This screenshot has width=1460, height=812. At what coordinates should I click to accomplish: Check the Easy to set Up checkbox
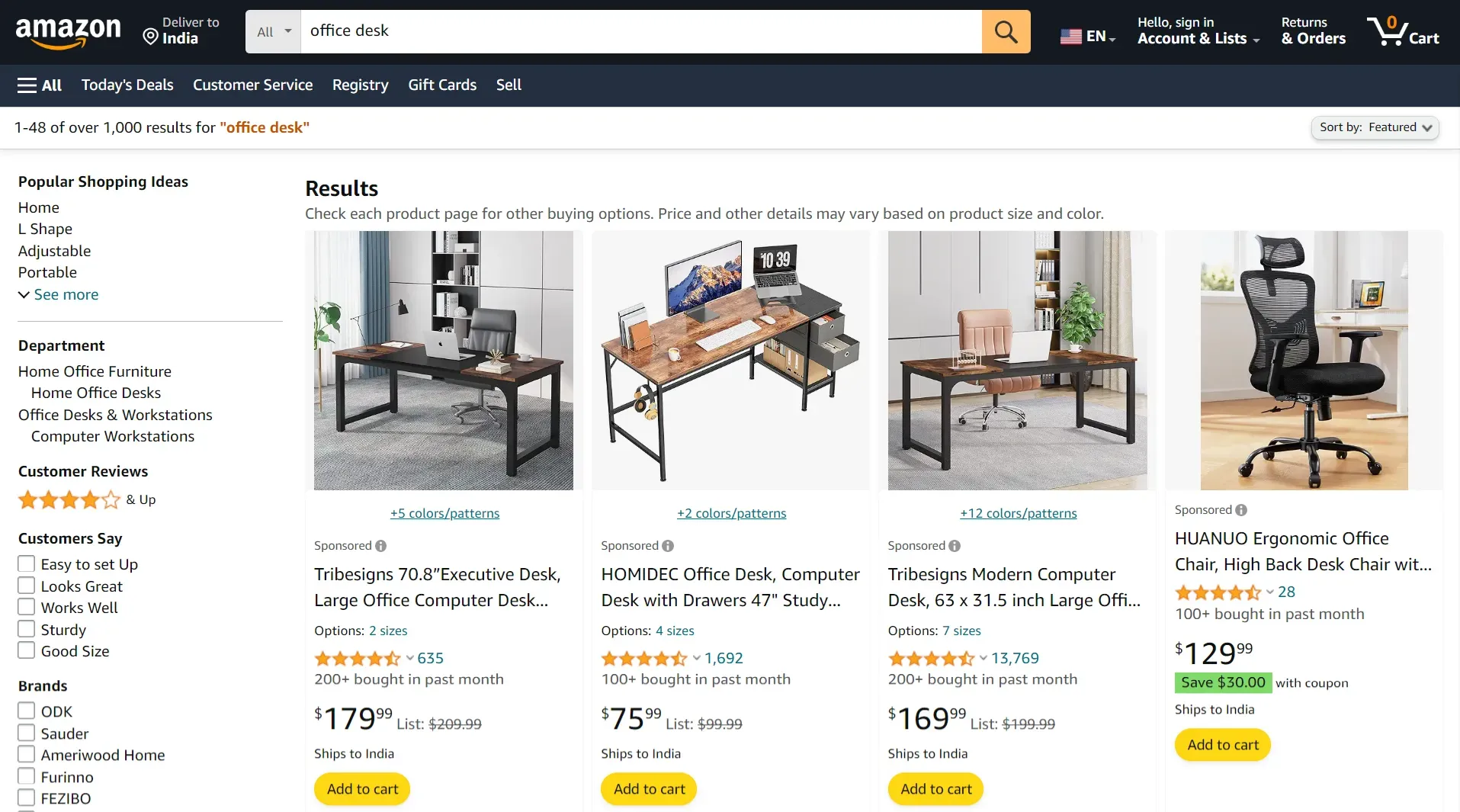tap(26, 564)
